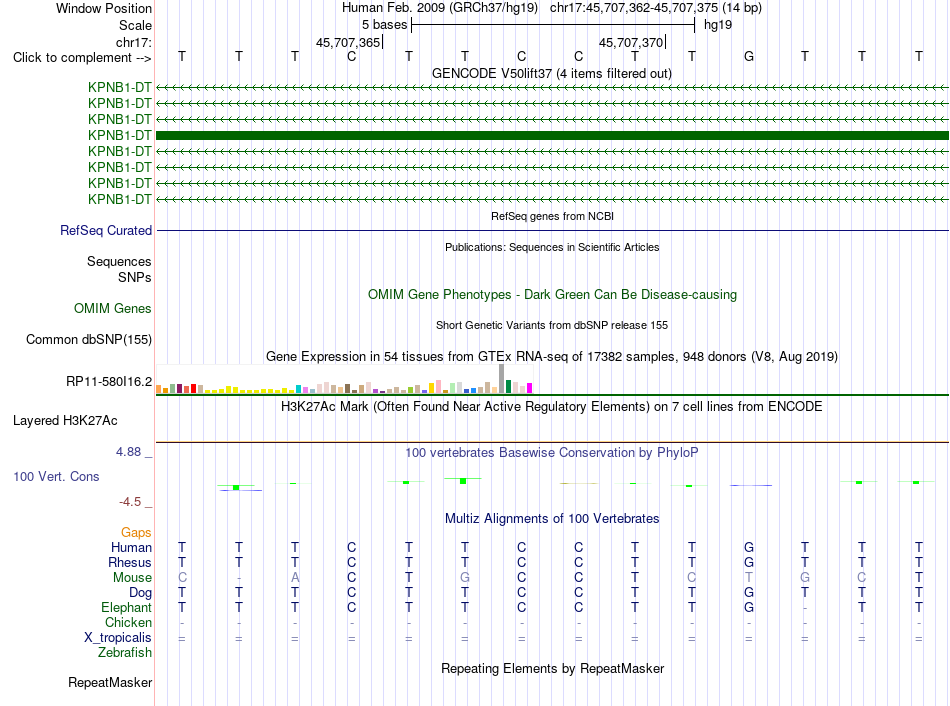Screen dimensions: 950x706
Task: Open 'Short Genetic Variants from dbSNP release 155' title
Action: pos(552,325)
